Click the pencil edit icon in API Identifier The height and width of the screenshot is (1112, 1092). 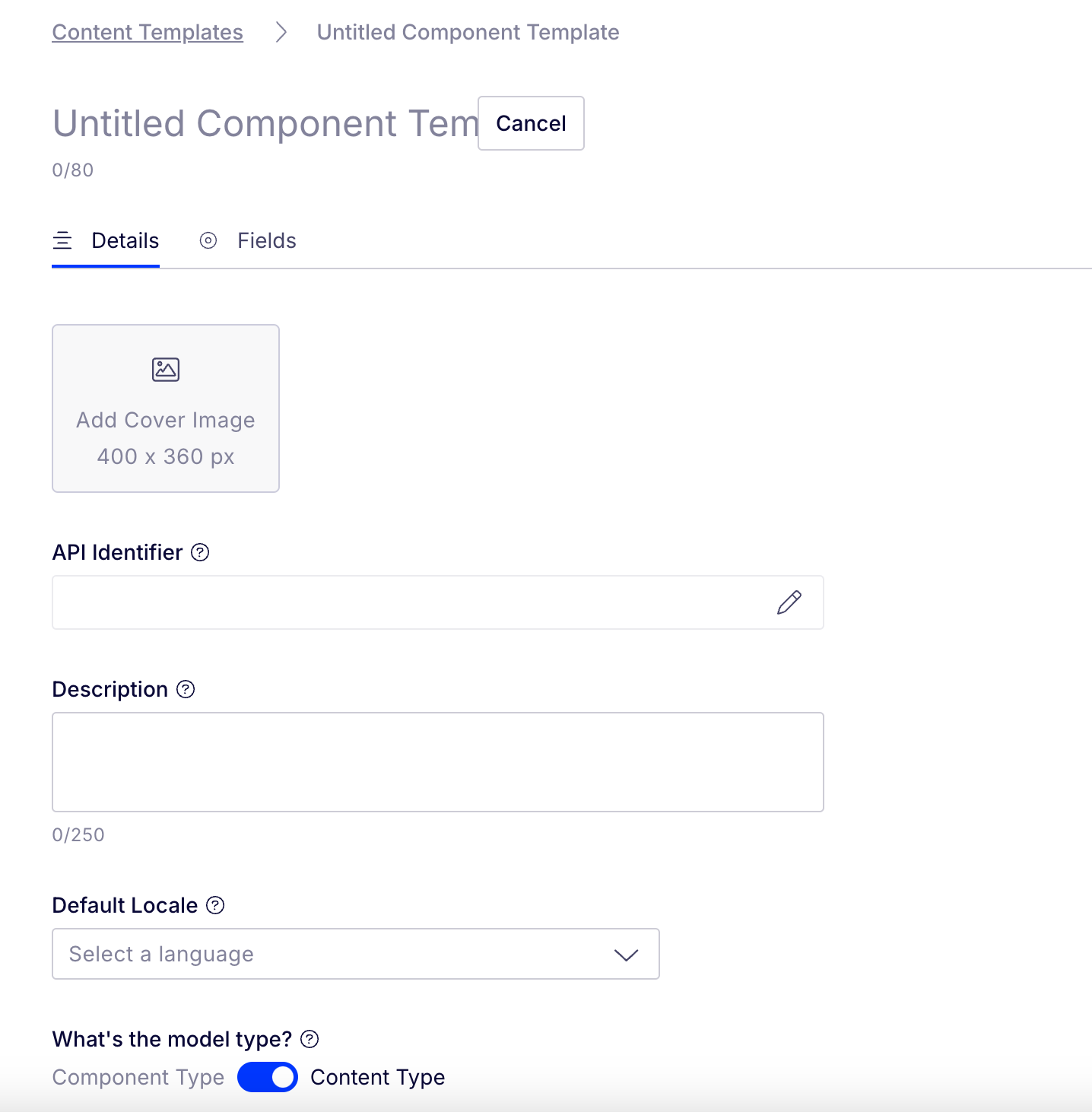point(789,602)
